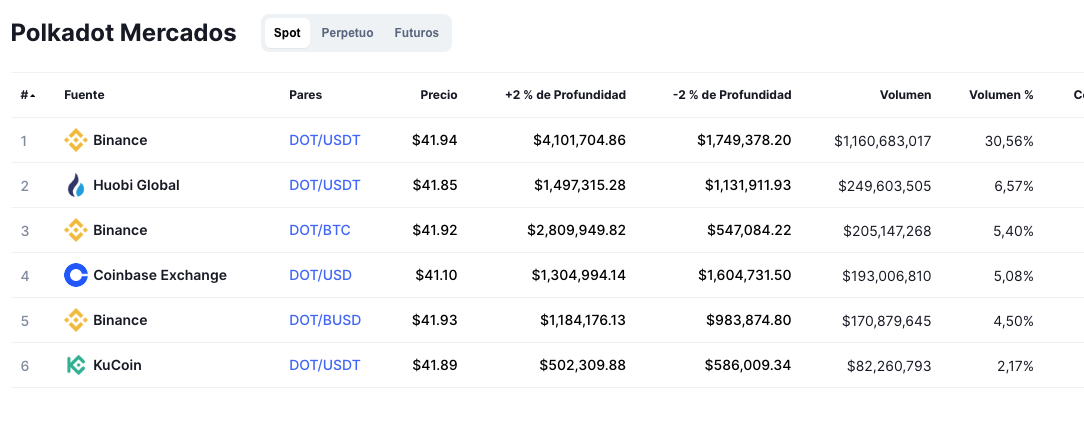Sort by the Precio column header

(x=438, y=95)
